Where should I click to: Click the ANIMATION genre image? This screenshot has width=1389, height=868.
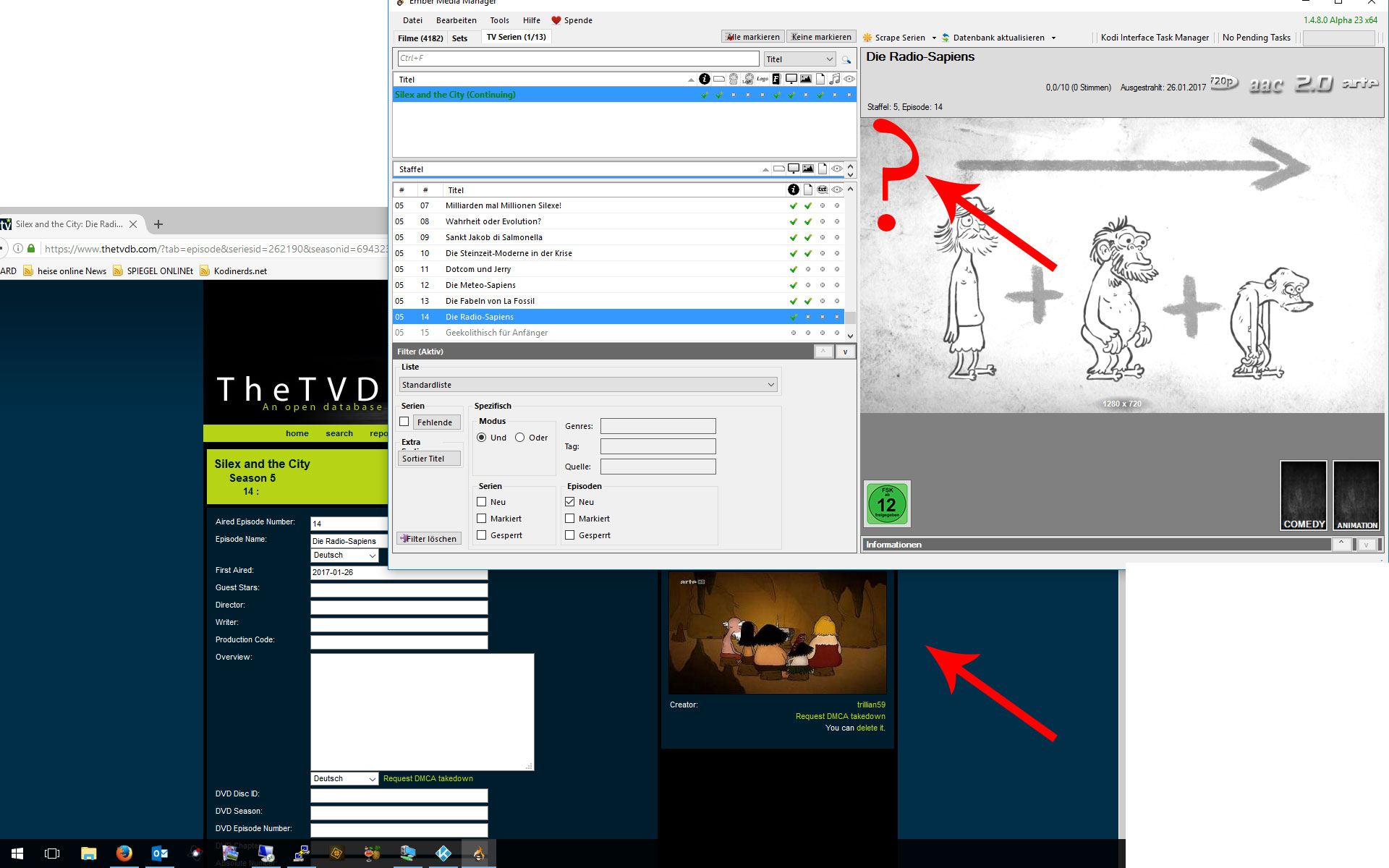pyautogui.click(x=1356, y=495)
